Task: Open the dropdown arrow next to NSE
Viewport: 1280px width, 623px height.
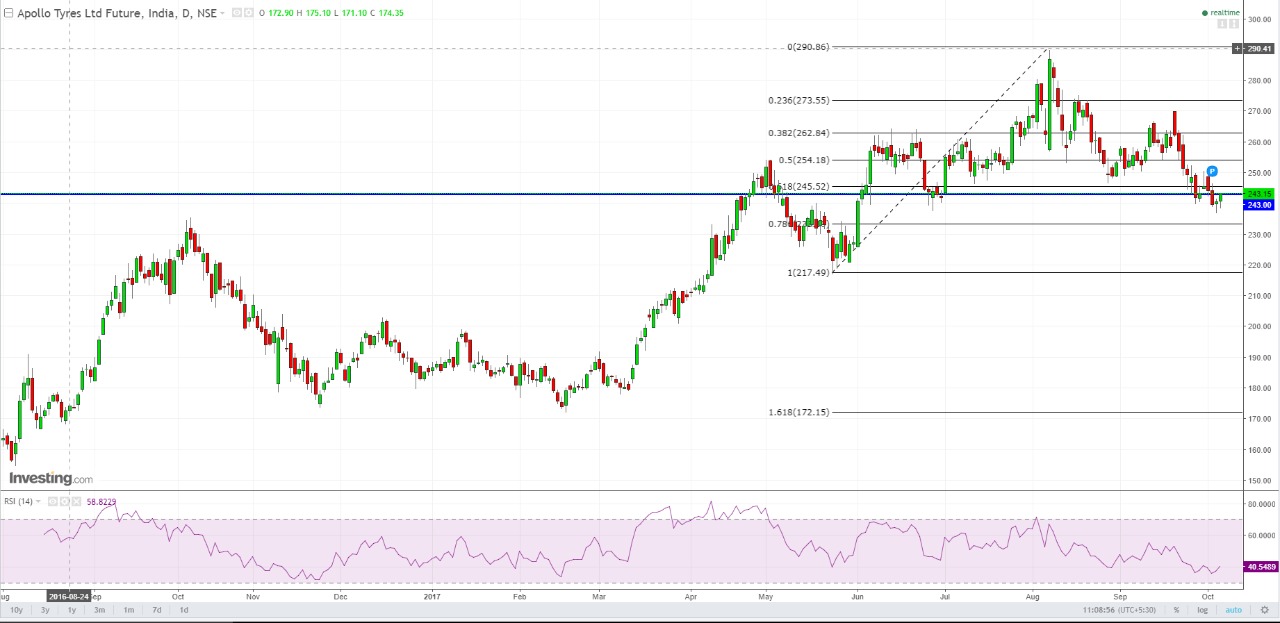Action: (222, 13)
